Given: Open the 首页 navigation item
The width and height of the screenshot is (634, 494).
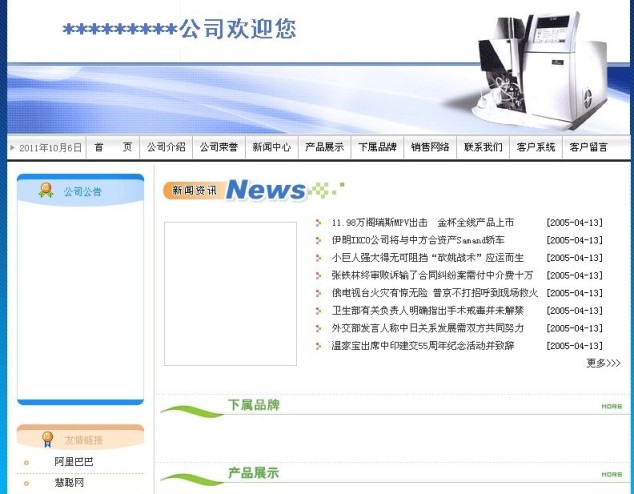Looking at the screenshot, I should (x=112, y=147).
